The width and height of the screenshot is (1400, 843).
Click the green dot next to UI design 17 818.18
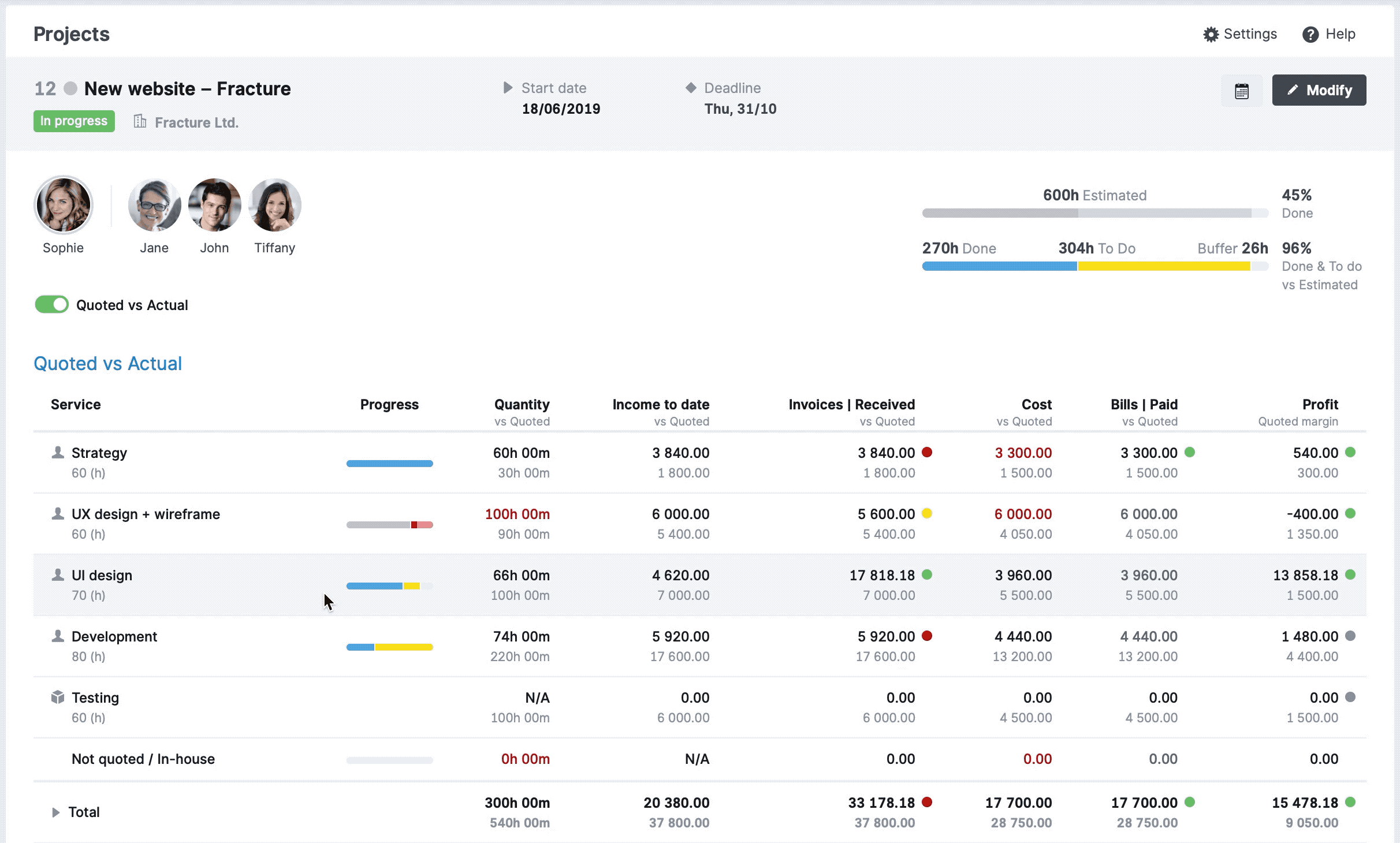point(927,575)
